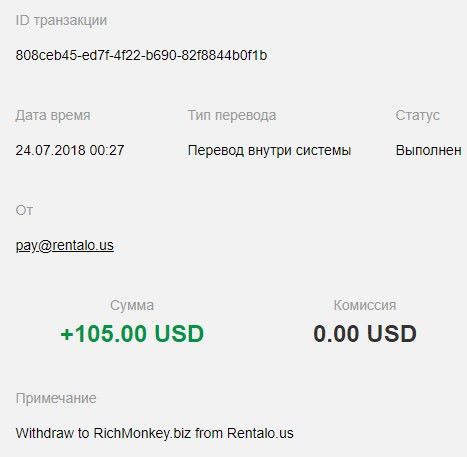Click the Дата время label
Viewport: 467px width, 457px height.
[x=53, y=115]
